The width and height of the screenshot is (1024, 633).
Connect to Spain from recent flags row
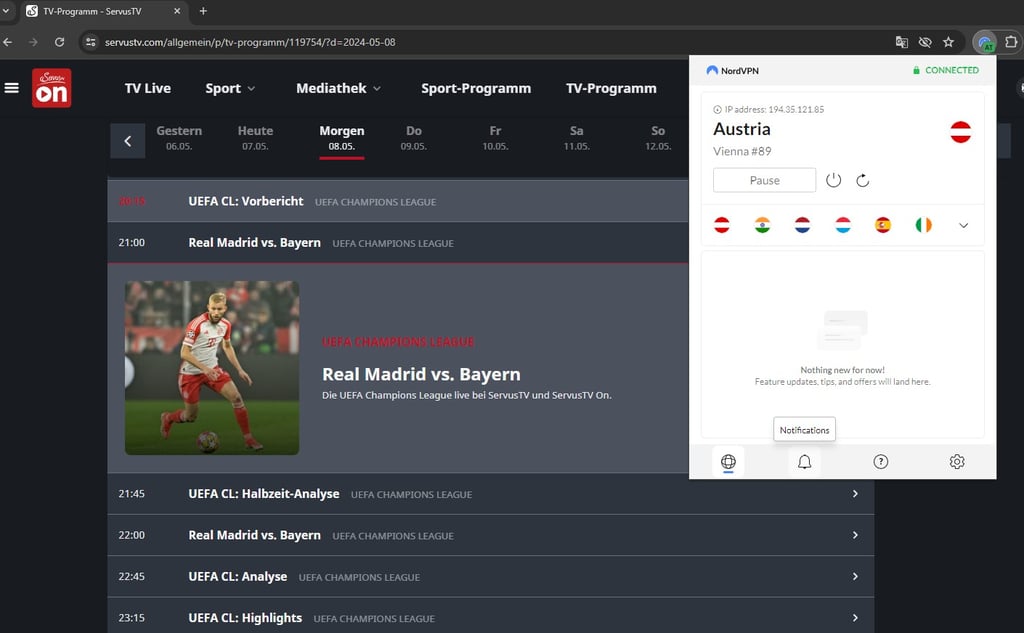point(883,225)
